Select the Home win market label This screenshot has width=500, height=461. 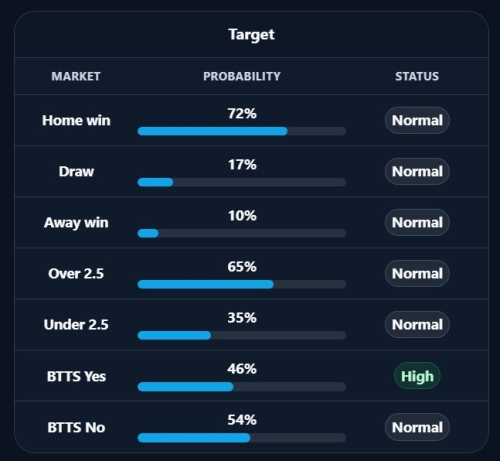(x=76, y=120)
